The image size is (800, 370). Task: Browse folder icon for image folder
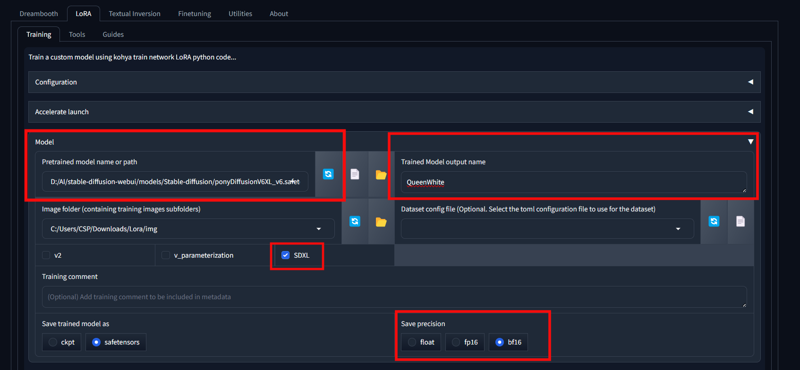tap(381, 221)
